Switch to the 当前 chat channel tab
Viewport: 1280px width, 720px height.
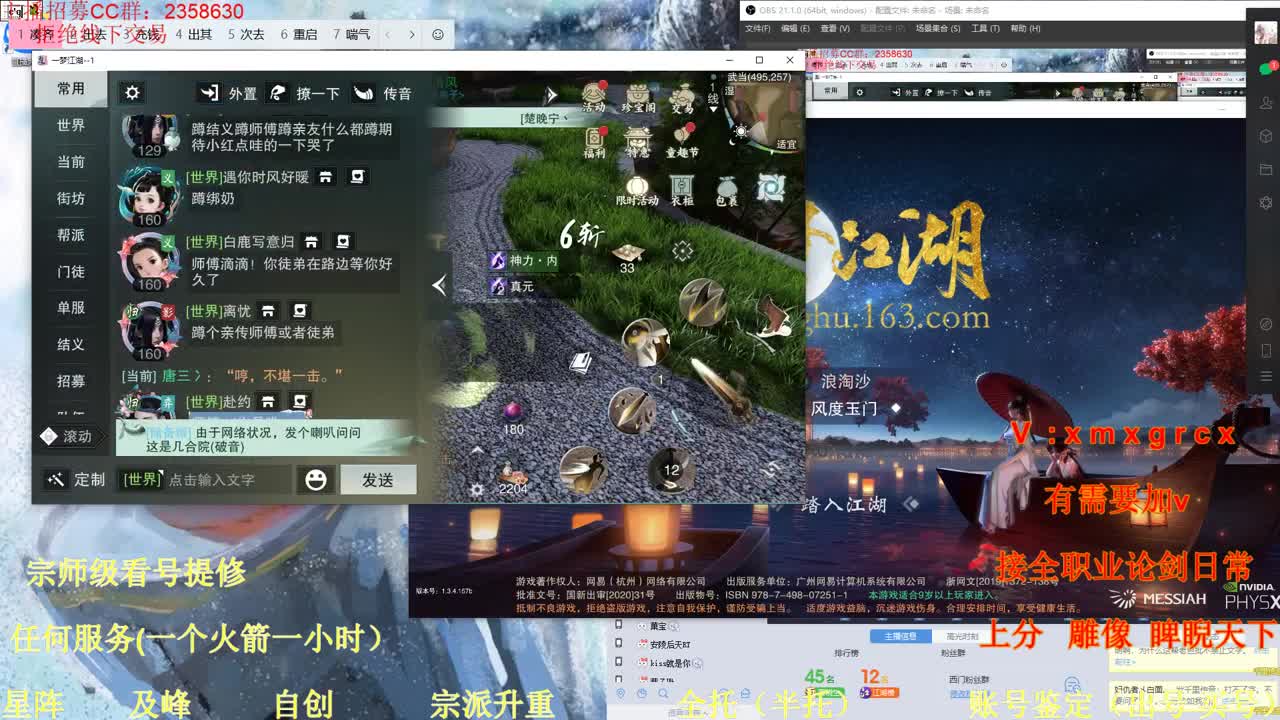(71, 162)
